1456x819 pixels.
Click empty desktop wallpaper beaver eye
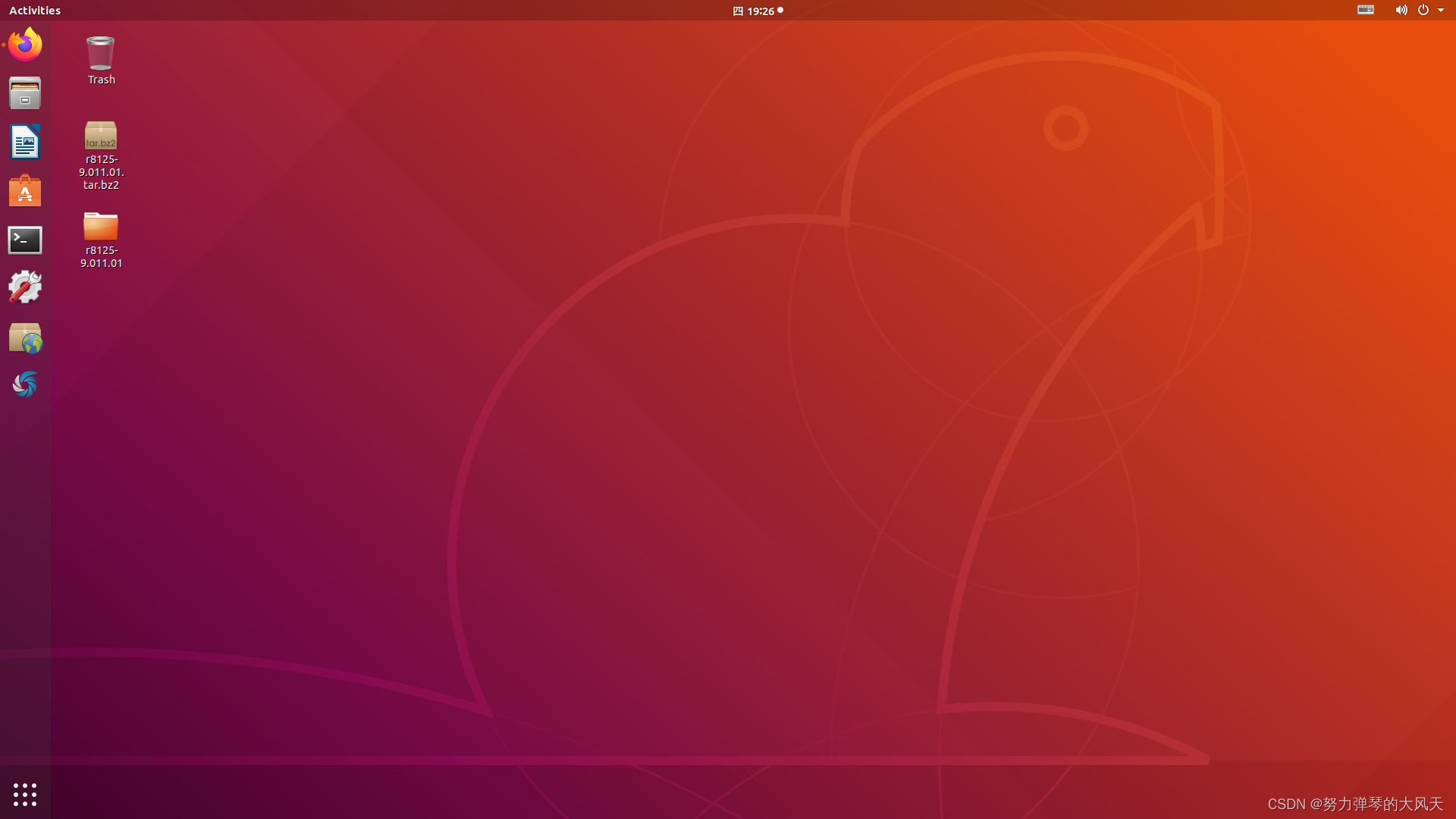pyautogui.click(x=1065, y=128)
